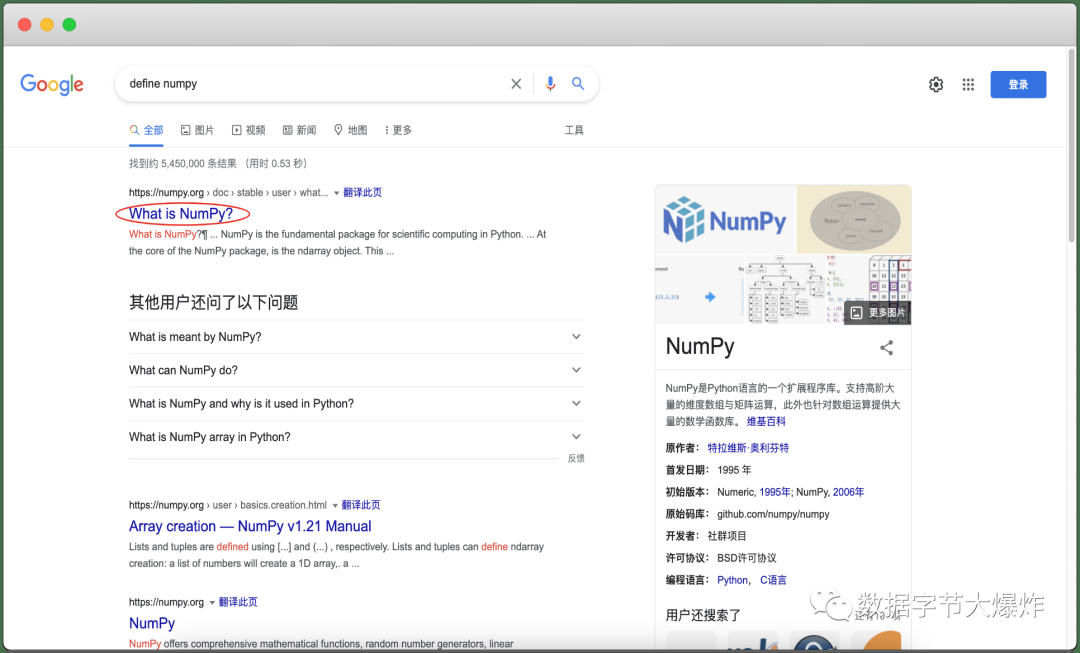Switch to the 图片 tab
Image resolution: width=1080 pixels, height=653 pixels.
coord(197,130)
